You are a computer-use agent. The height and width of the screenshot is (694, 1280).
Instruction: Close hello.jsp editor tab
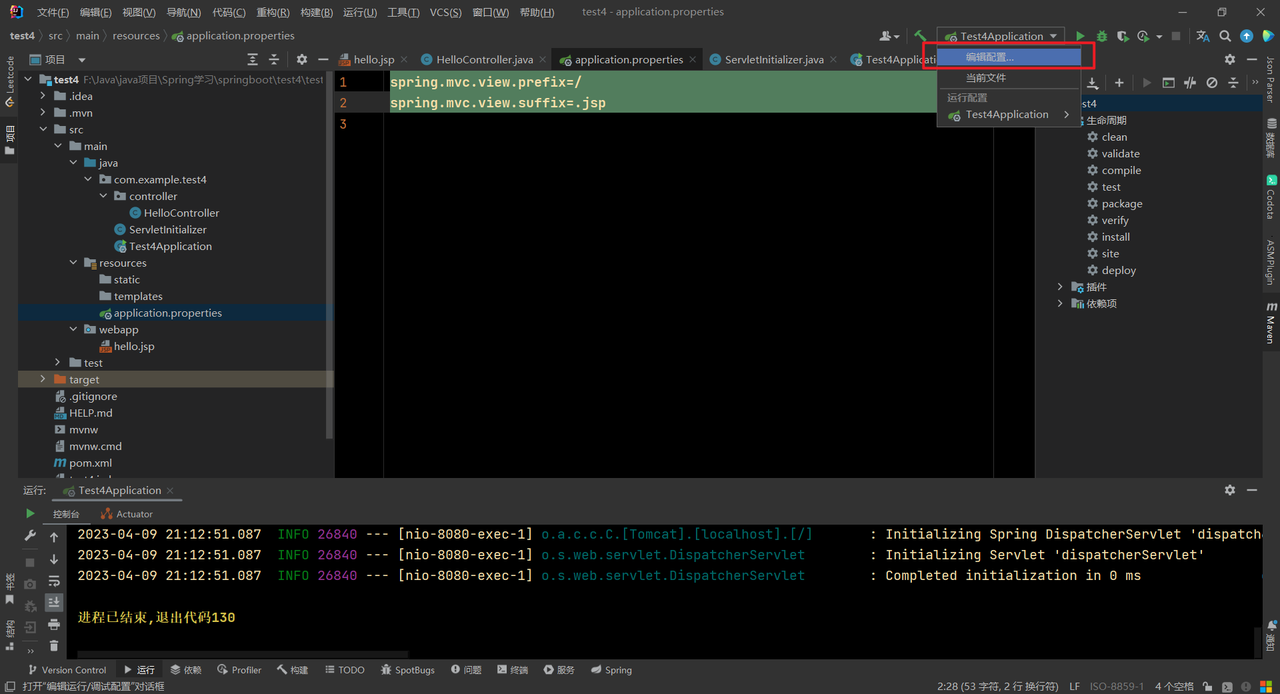(x=404, y=60)
